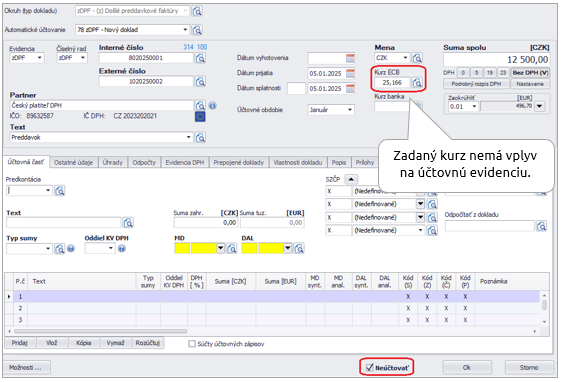
Task: Open lookup for fourth SZČP row
Action: click(x=432, y=231)
